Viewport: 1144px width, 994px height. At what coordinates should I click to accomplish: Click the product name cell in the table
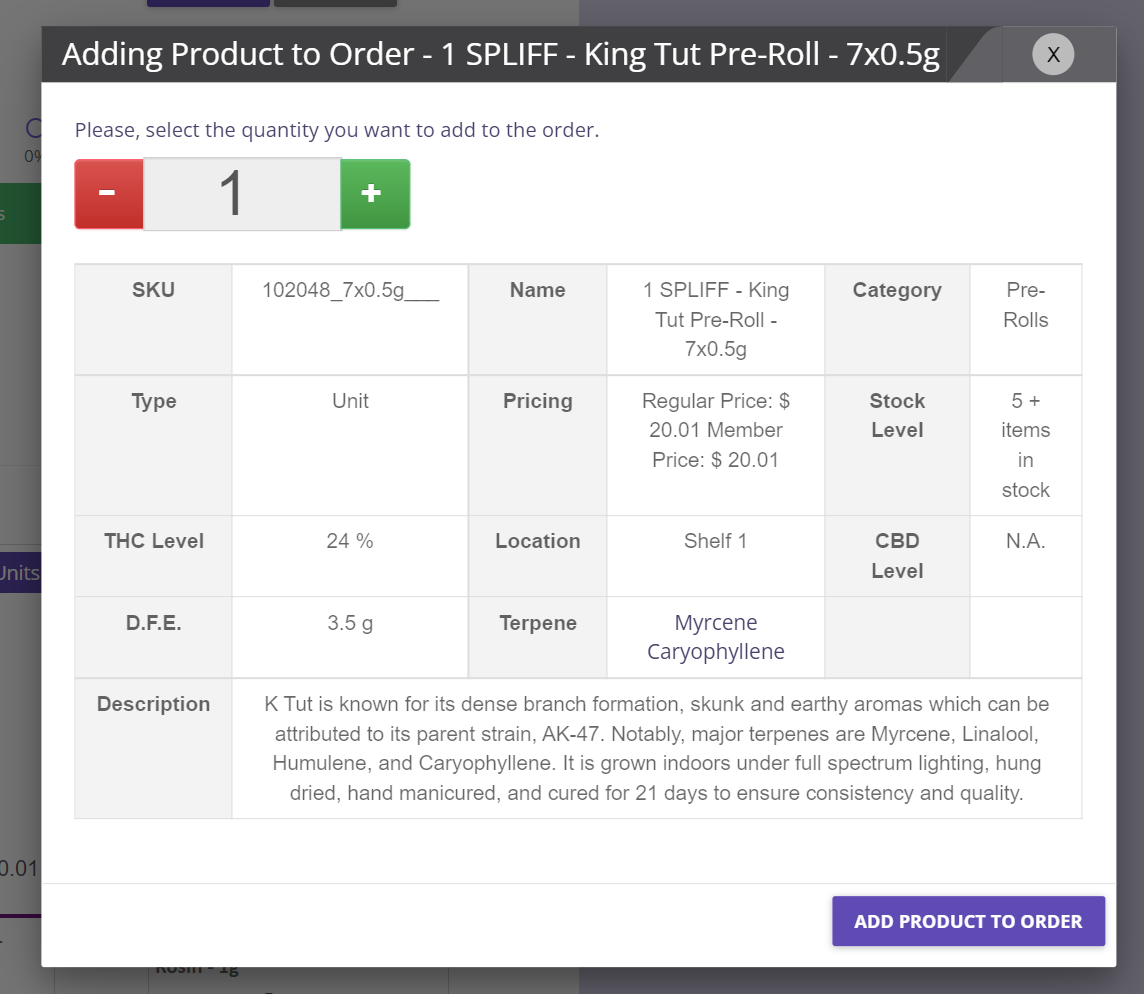click(716, 320)
